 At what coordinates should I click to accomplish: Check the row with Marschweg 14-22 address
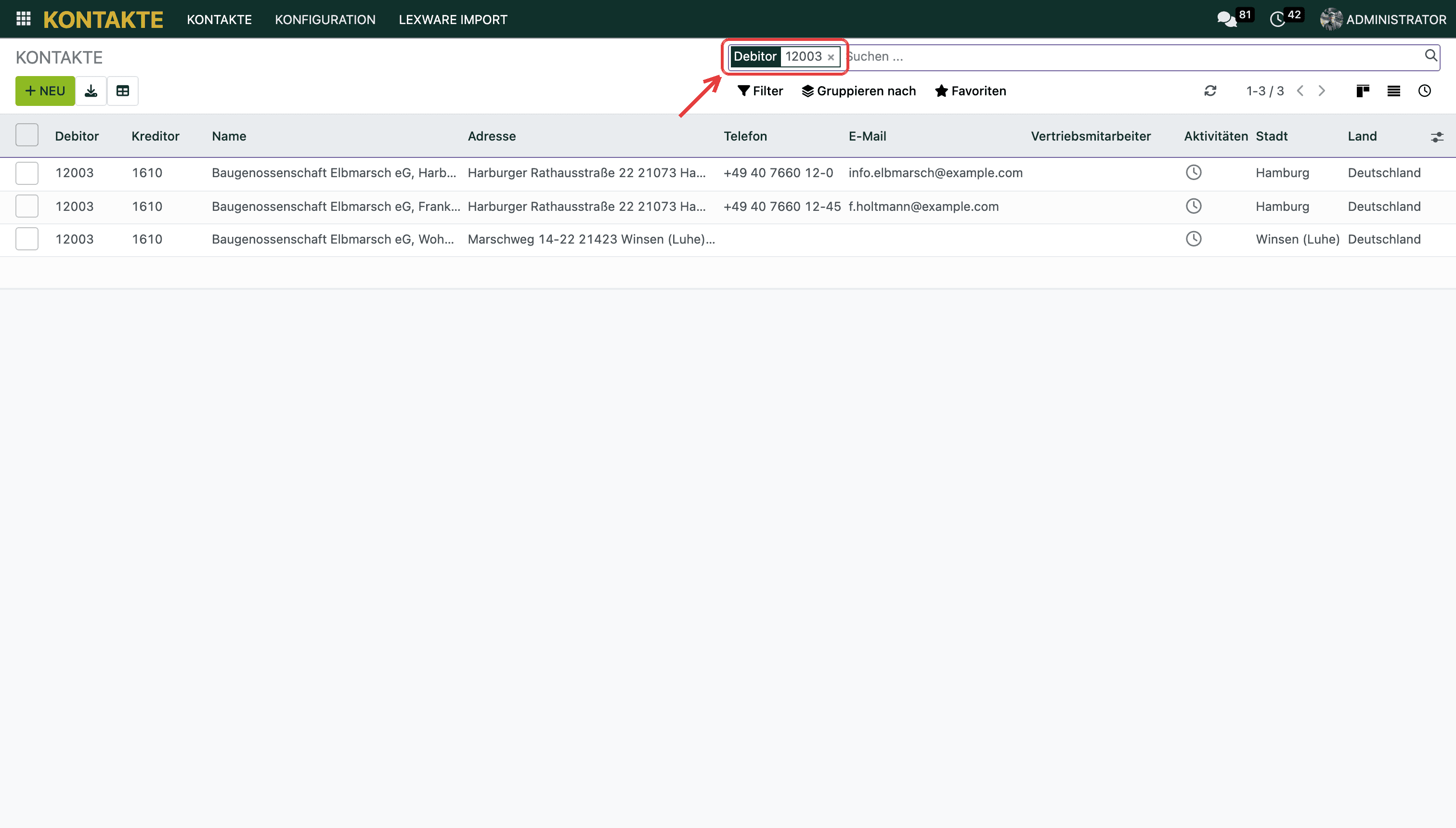pos(27,239)
